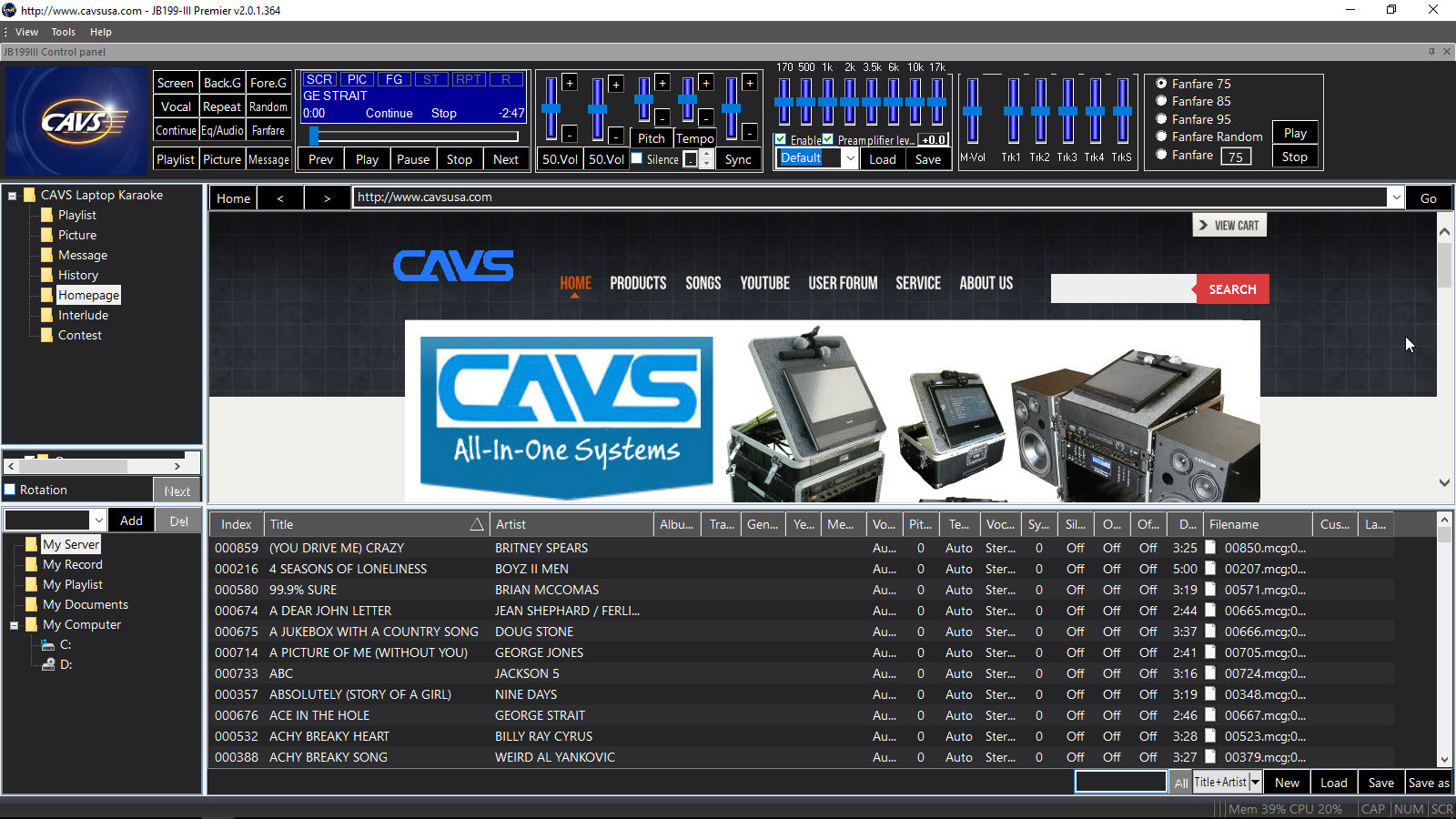Viewport: 1456px width, 819px height.
Task: Close the JB199III Control panel
Action: 1447,52
